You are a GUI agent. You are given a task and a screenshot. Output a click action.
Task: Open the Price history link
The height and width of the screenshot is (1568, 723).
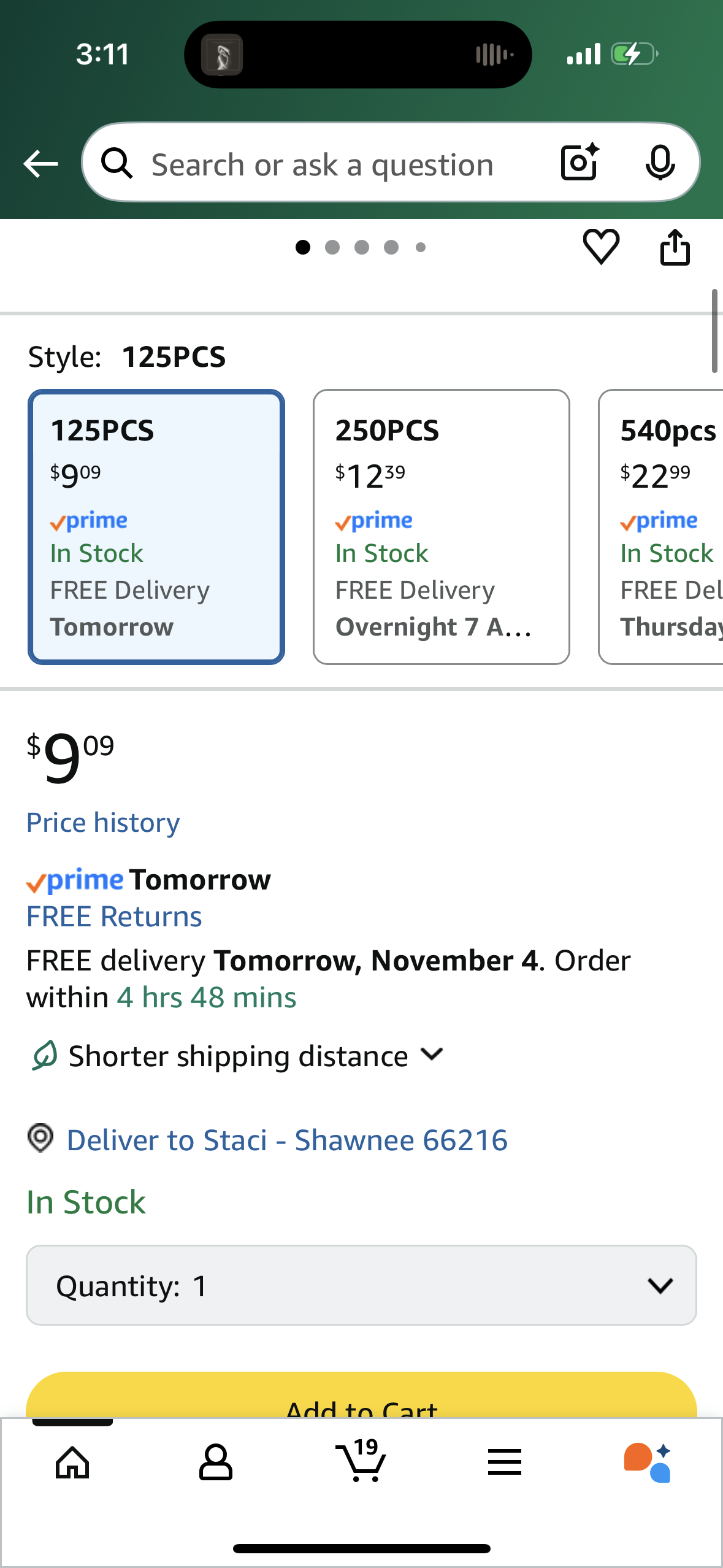coord(103,823)
